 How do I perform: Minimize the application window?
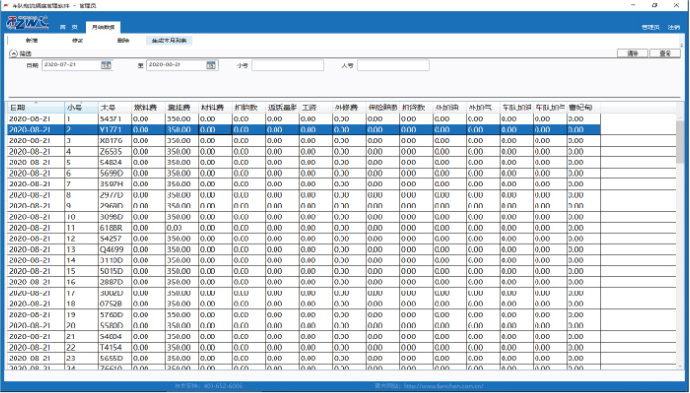(633, 5)
